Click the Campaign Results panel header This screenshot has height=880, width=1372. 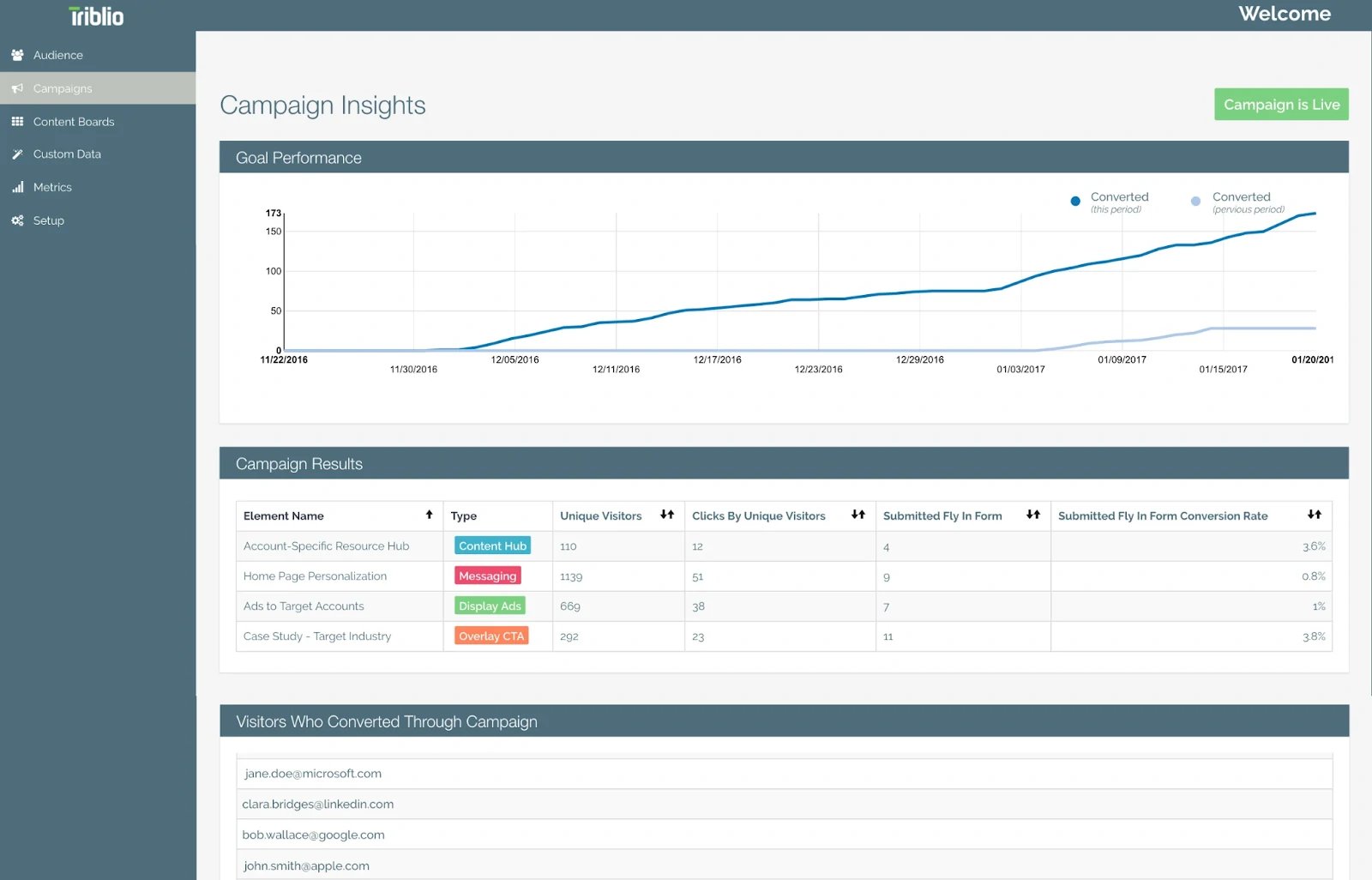click(784, 464)
